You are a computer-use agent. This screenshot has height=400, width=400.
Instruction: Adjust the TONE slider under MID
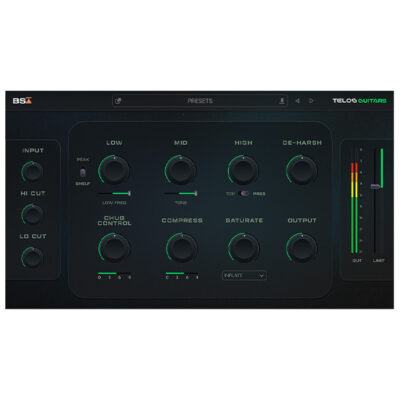[x=180, y=193]
